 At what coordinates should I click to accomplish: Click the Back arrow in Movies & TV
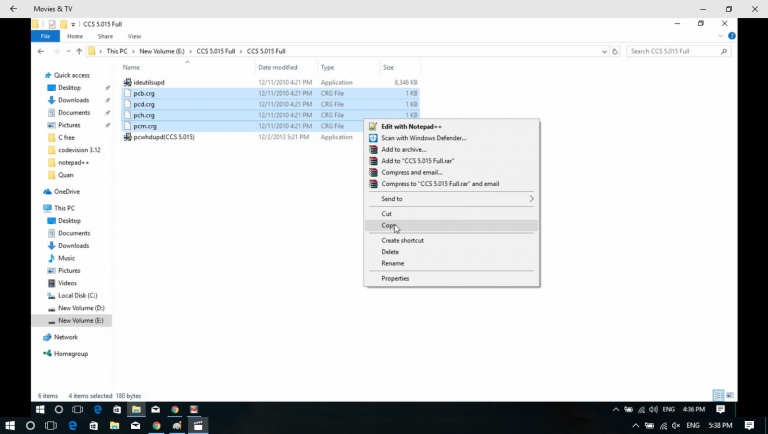(13, 8)
